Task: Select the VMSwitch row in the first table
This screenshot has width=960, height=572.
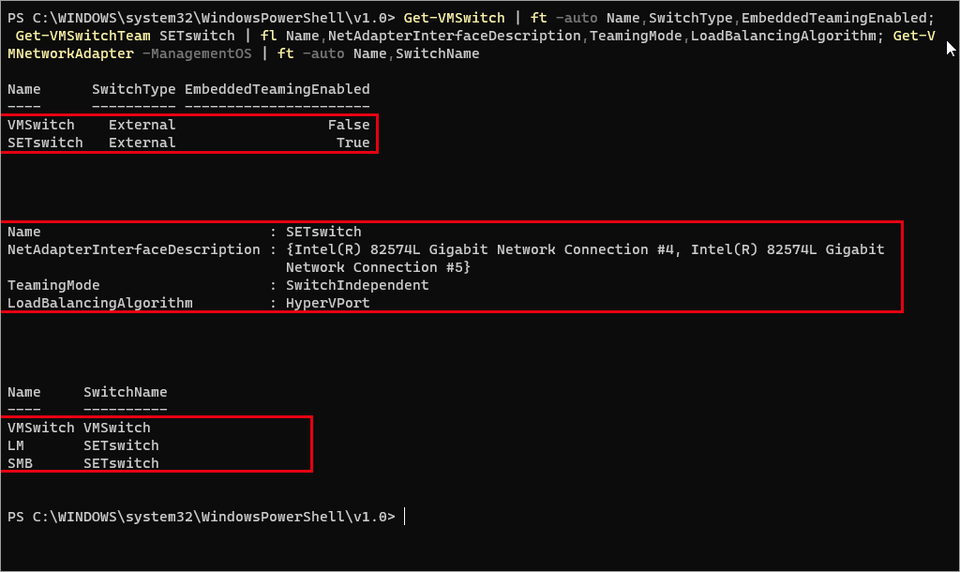Action: [x=189, y=125]
